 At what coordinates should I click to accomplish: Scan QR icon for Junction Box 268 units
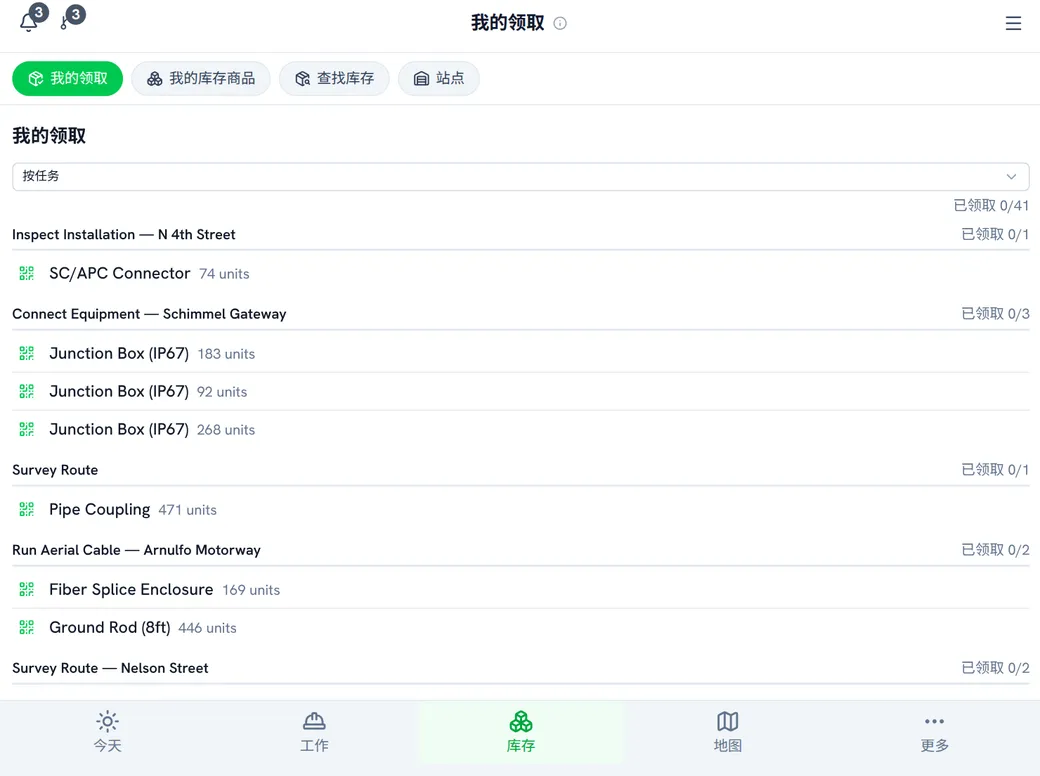[x=27, y=429]
